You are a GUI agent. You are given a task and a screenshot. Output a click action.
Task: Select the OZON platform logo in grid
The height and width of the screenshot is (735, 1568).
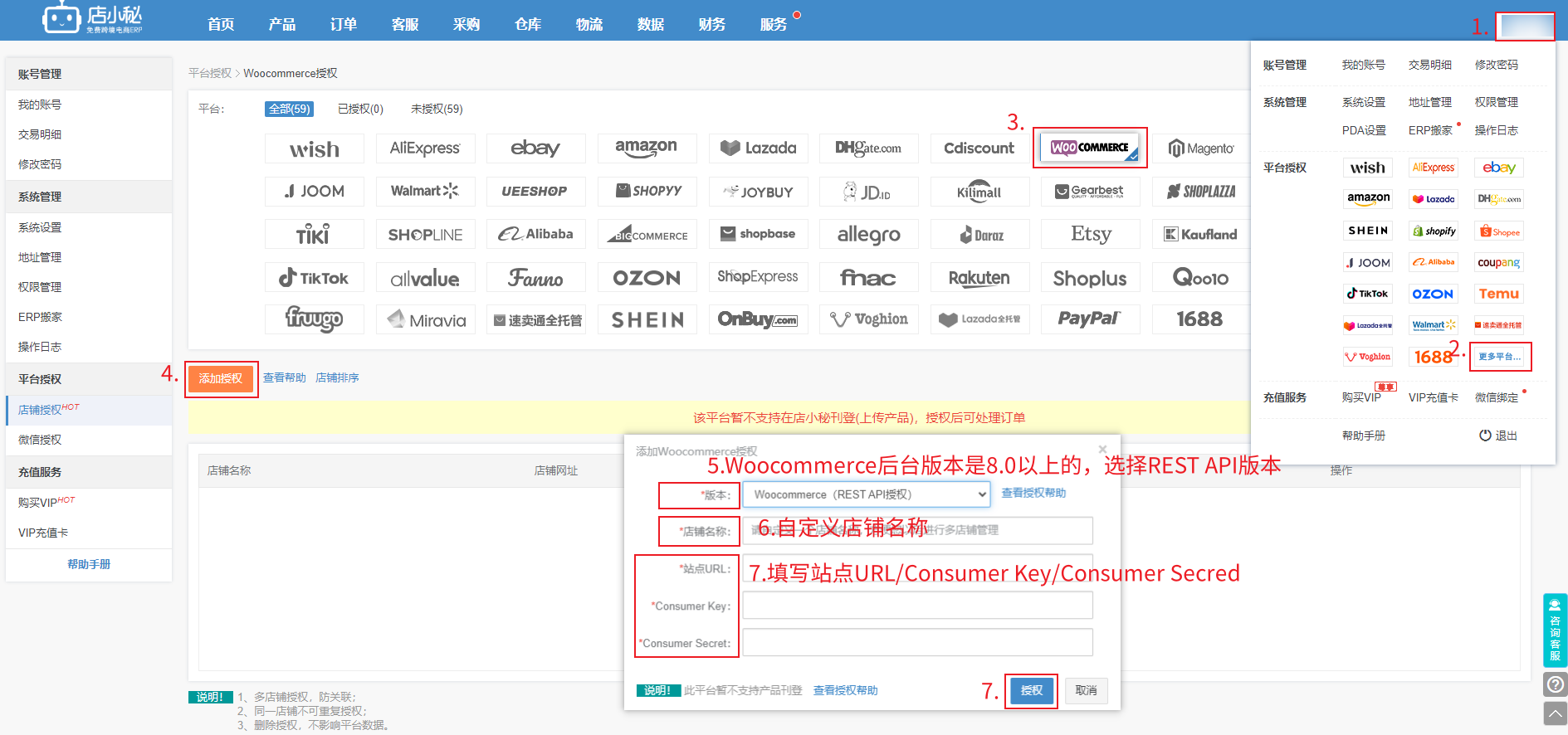(x=647, y=277)
